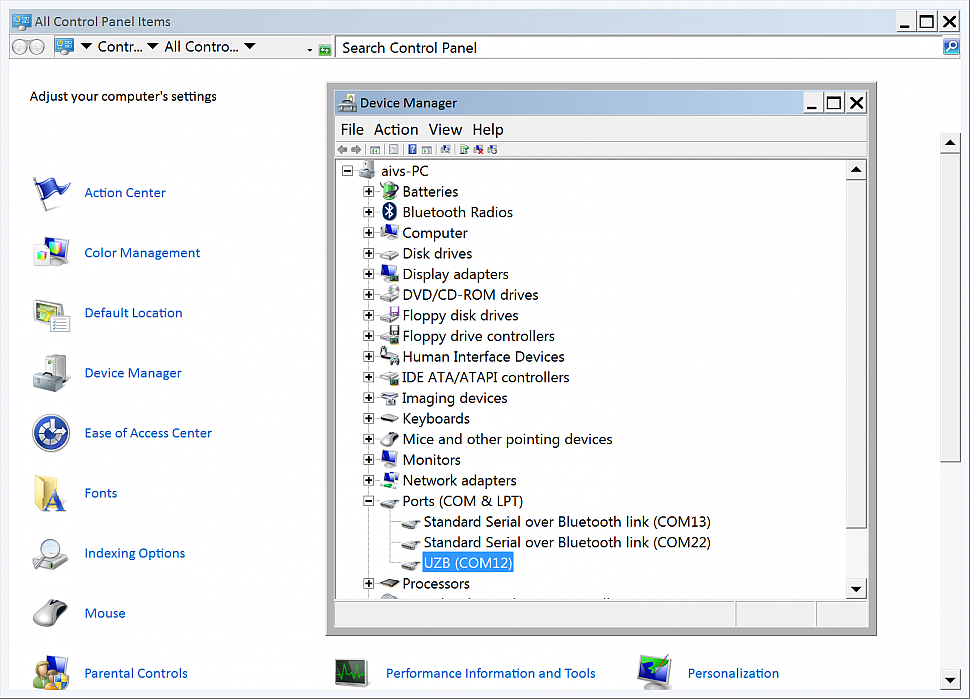
Task: Click the Properties toolbar icon
Action: [393, 150]
